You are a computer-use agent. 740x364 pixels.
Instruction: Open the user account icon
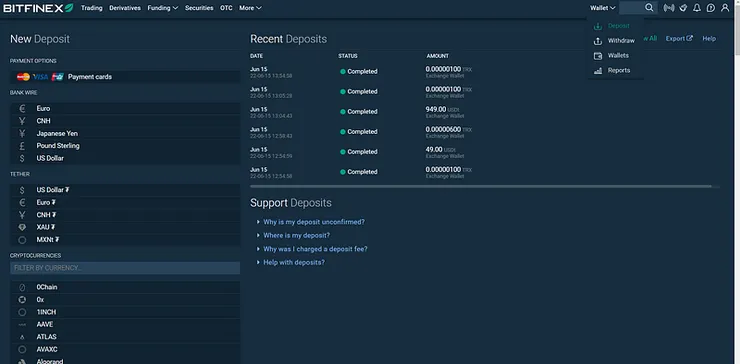point(725,8)
